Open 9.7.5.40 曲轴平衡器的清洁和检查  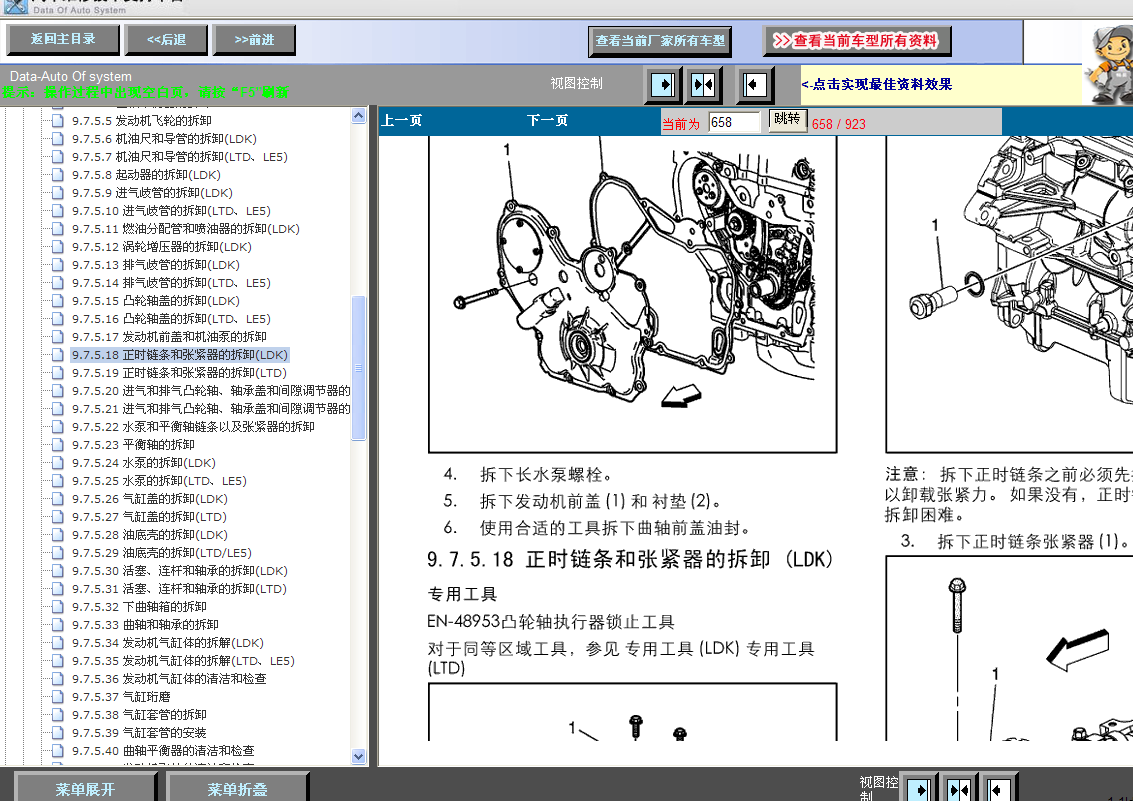point(163,751)
